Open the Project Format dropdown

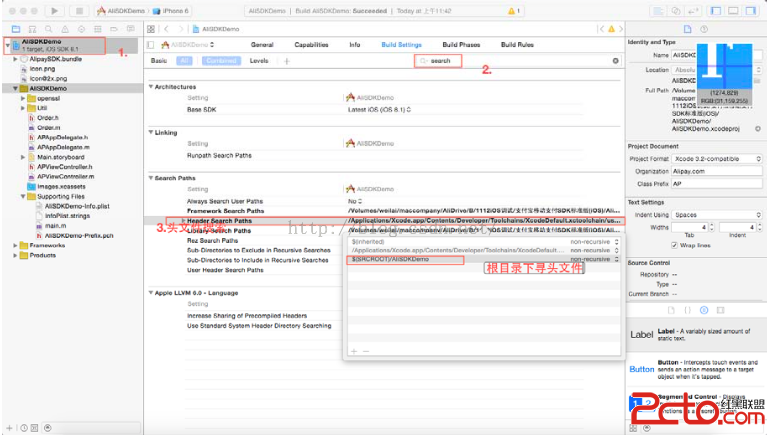pyautogui.click(x=714, y=158)
